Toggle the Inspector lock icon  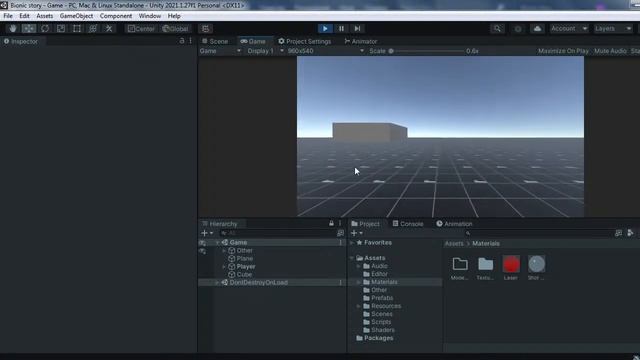(x=182, y=41)
